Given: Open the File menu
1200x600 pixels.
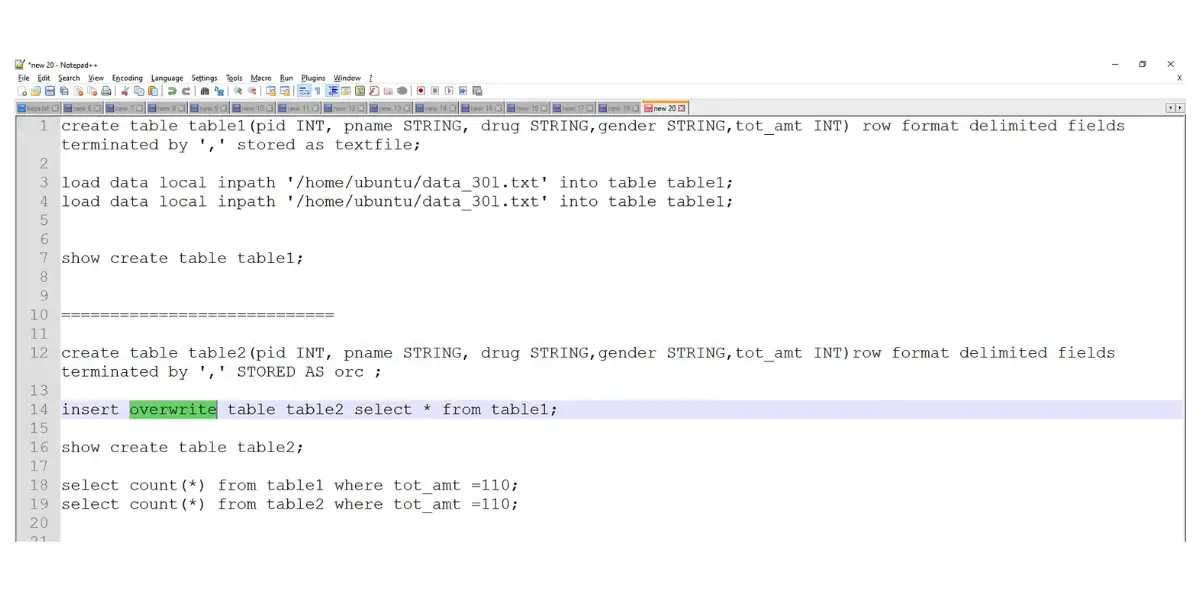Looking at the screenshot, I should [x=24, y=78].
